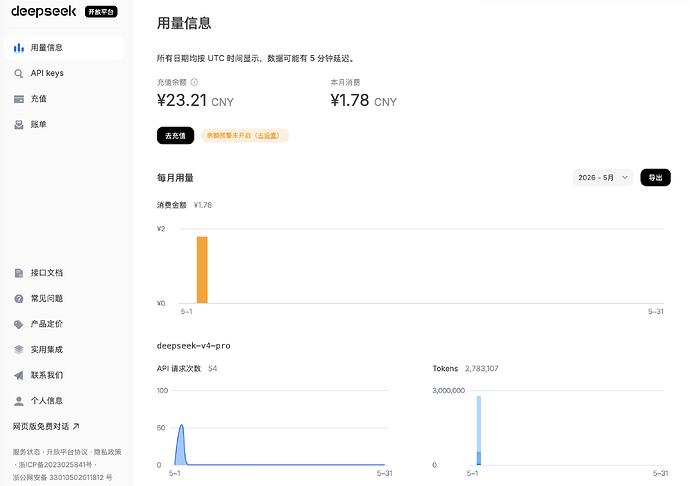Image resolution: width=690 pixels, height=486 pixels.
Task: Click the 开放平台协议 footer link
Action: click(67, 452)
